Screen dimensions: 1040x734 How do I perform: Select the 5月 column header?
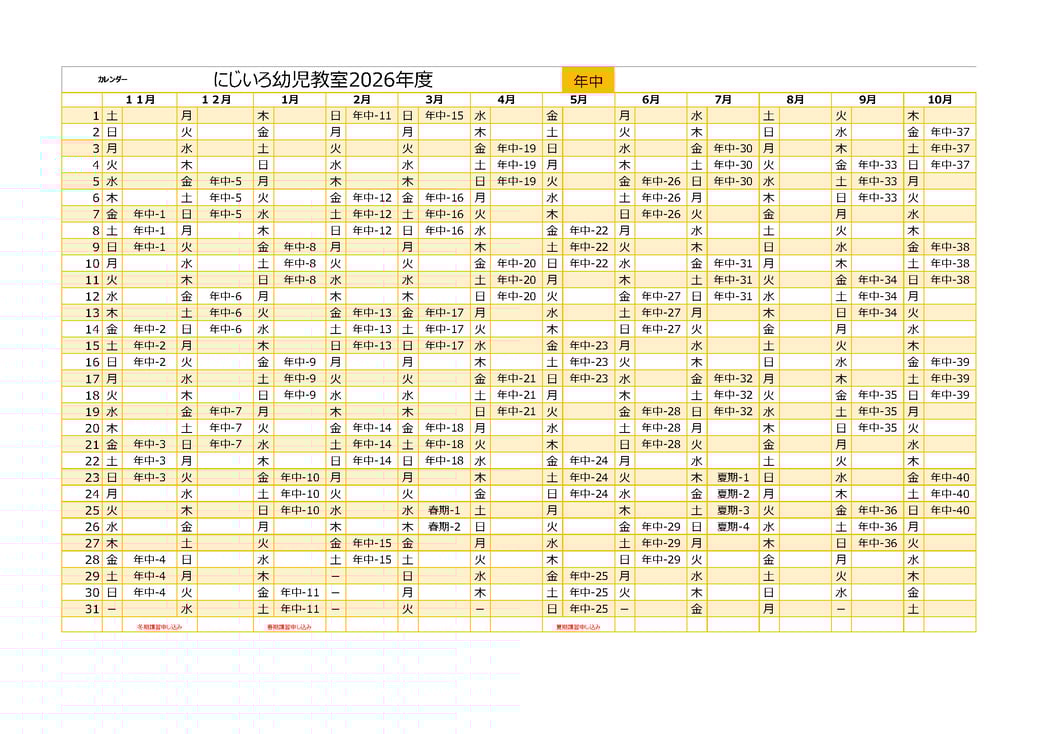coord(579,99)
